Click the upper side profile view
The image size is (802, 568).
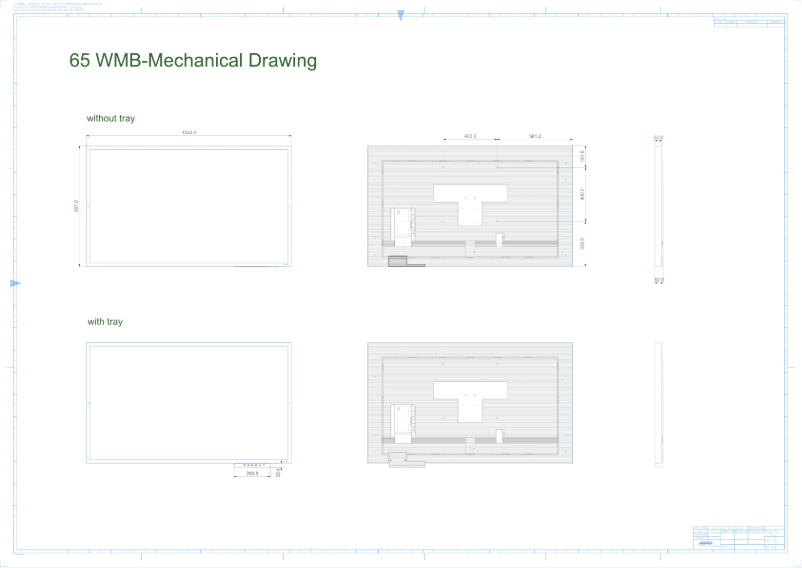(x=658, y=206)
